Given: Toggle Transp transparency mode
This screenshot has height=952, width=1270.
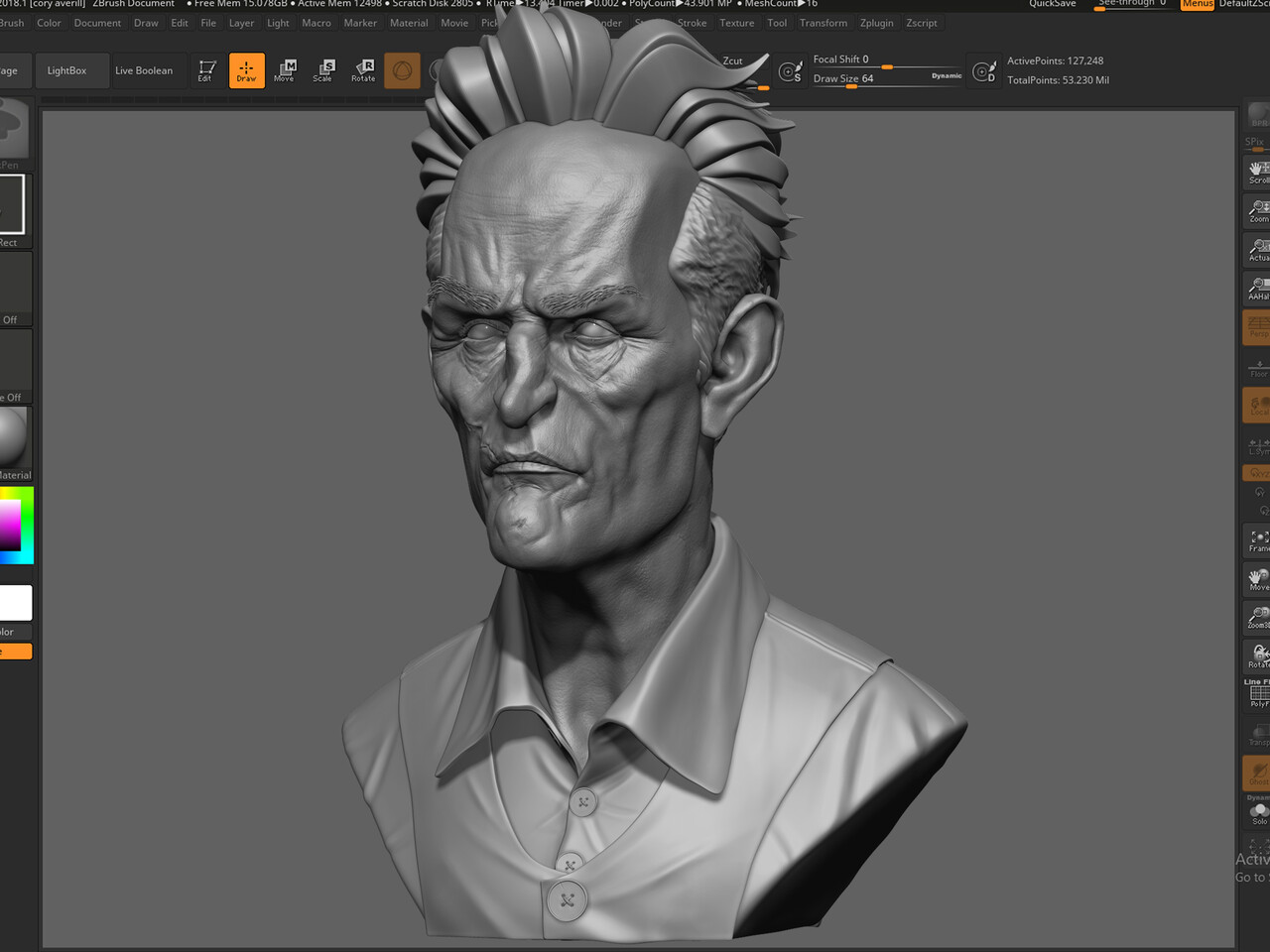Looking at the screenshot, I should click(1258, 735).
